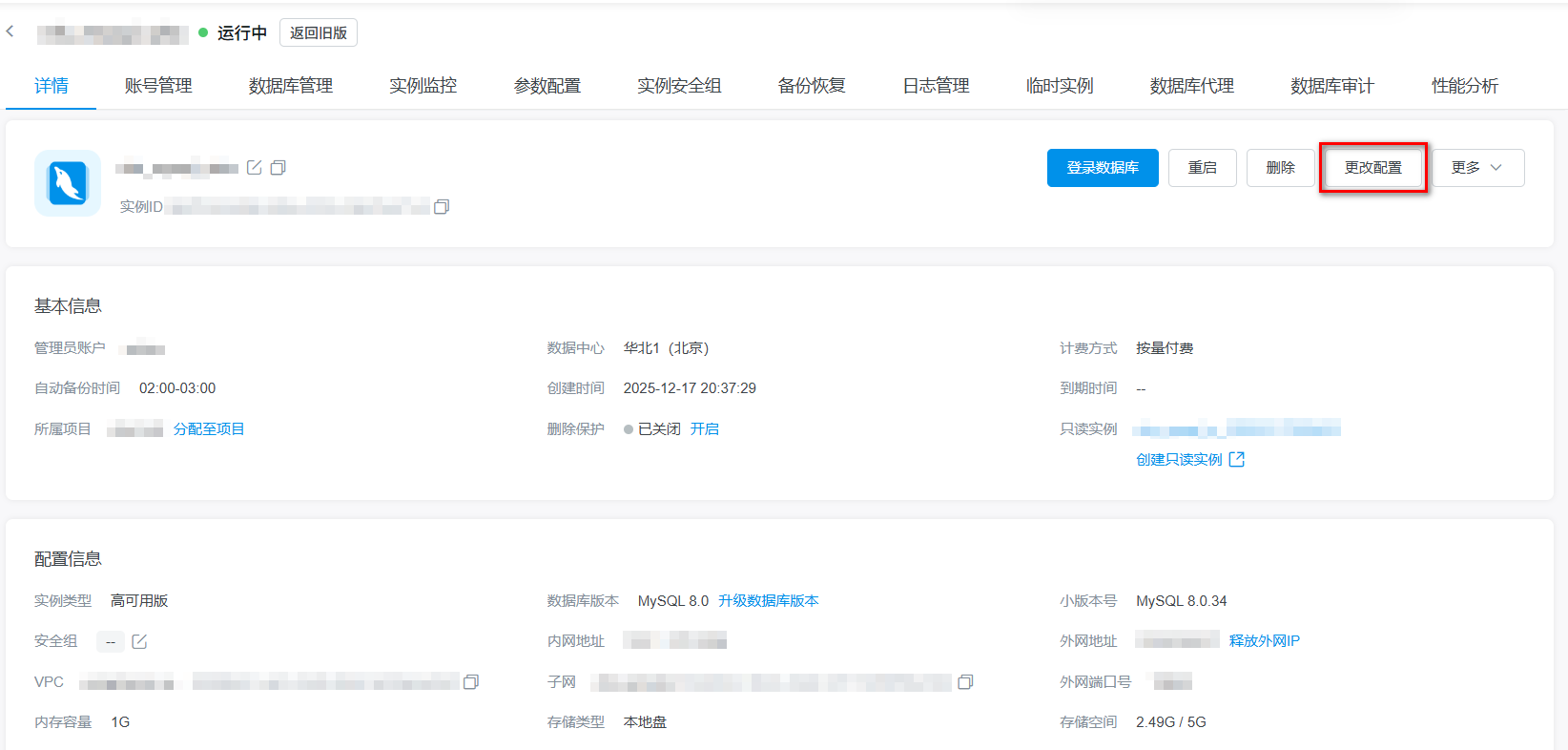The height and width of the screenshot is (750, 1568).
Task: Open the 更多 dropdown menu
Action: point(1477,168)
